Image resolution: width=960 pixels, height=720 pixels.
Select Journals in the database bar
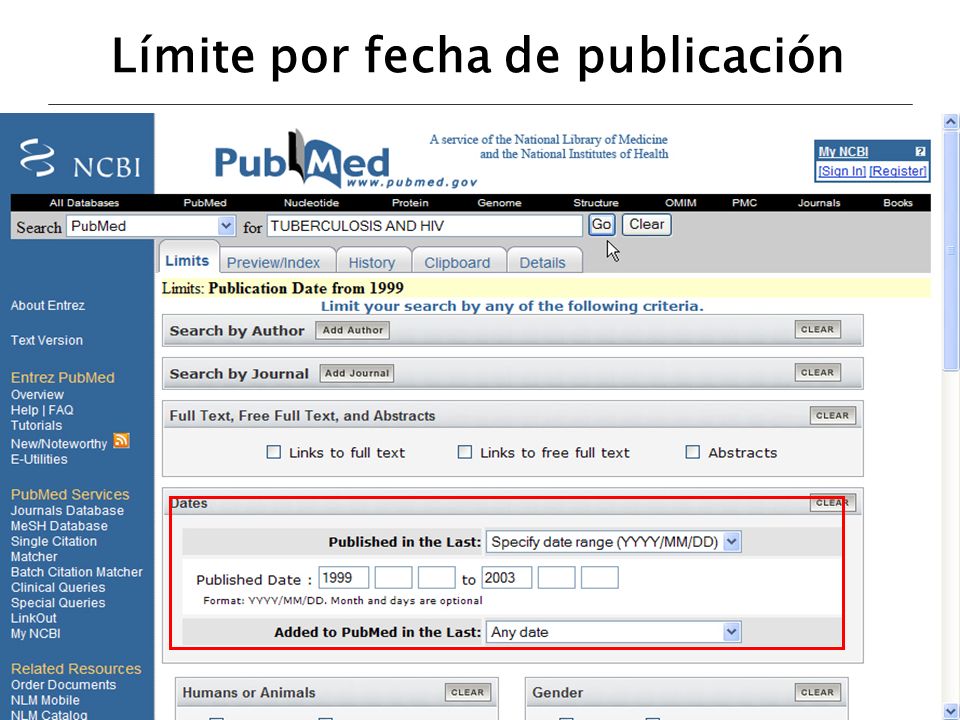pos(819,203)
